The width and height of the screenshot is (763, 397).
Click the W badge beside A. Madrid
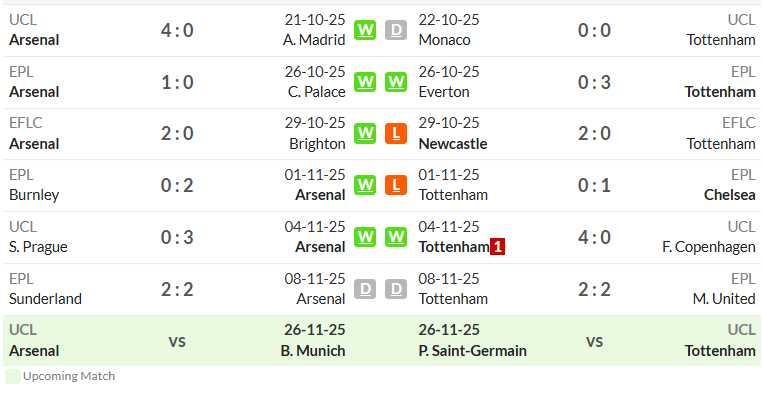coord(365,30)
